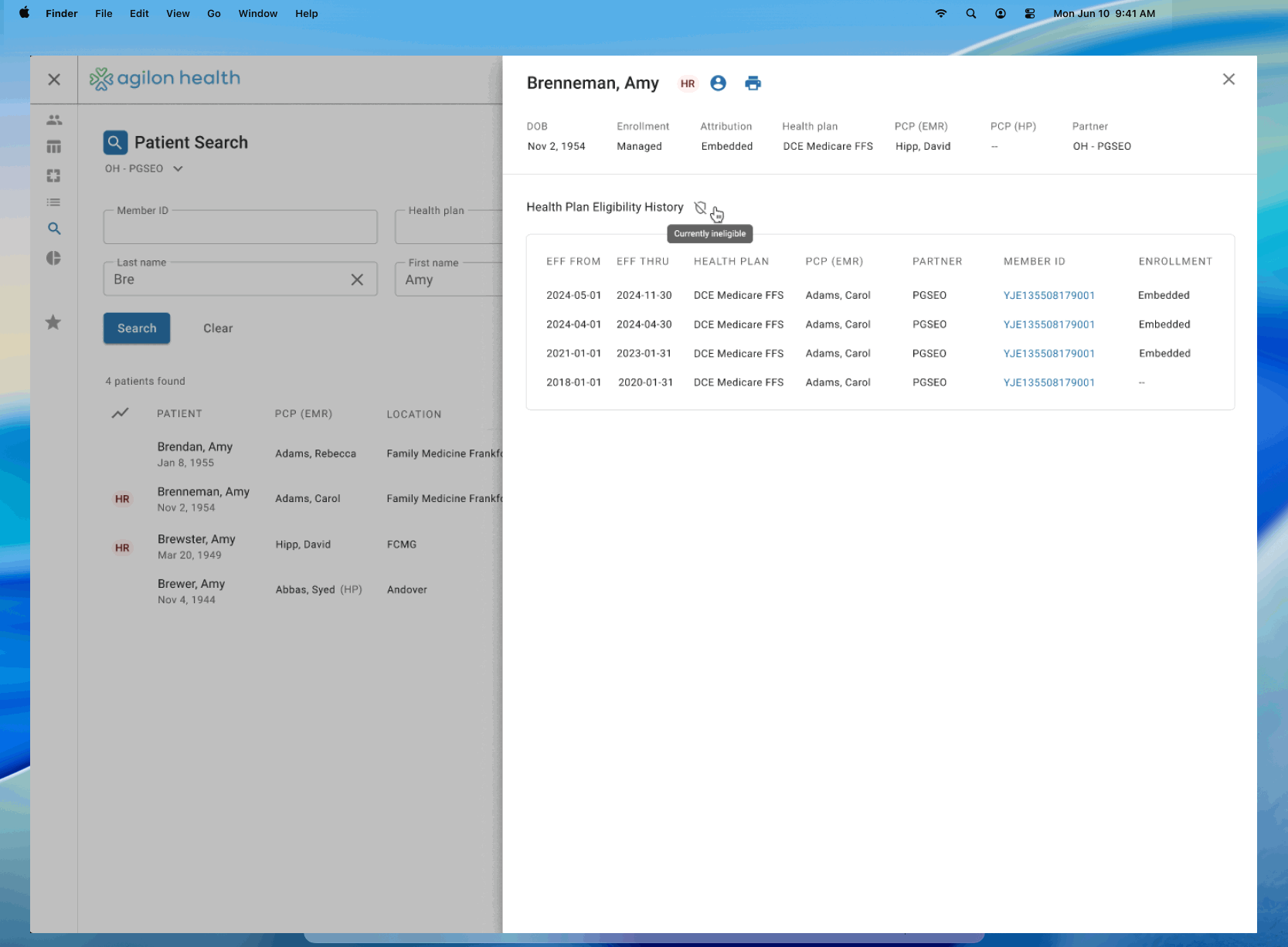Open the people icon in sidebar
The image size is (1288, 947).
[54, 120]
